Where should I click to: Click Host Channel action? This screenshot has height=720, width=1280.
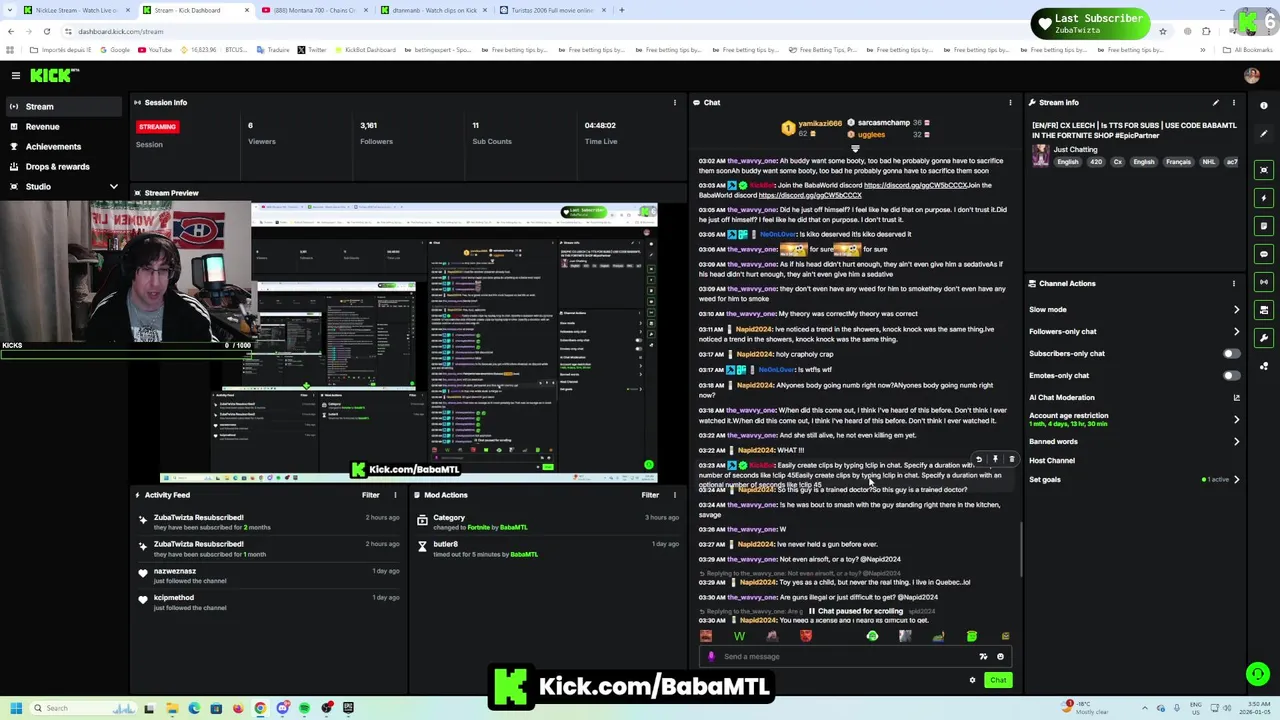coord(1052,460)
